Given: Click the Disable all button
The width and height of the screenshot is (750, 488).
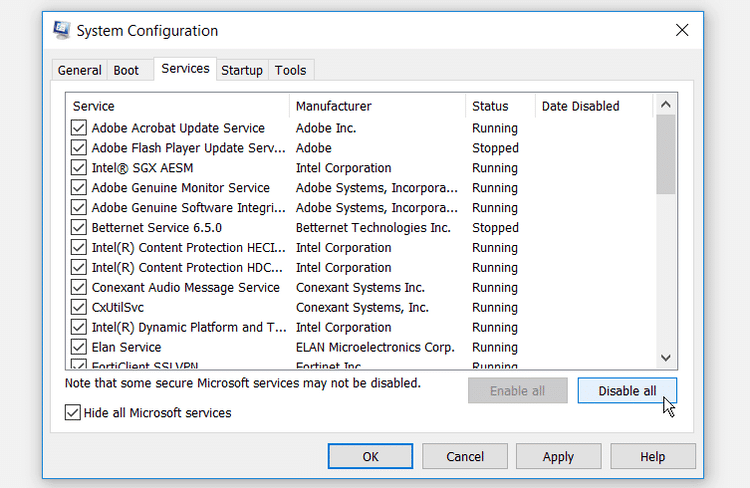Looking at the screenshot, I should click(x=627, y=391).
